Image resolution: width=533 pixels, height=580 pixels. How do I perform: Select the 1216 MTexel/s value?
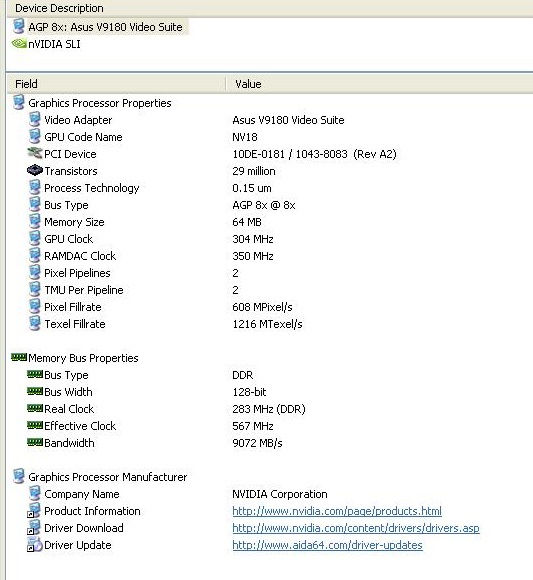pyautogui.click(x=267, y=324)
